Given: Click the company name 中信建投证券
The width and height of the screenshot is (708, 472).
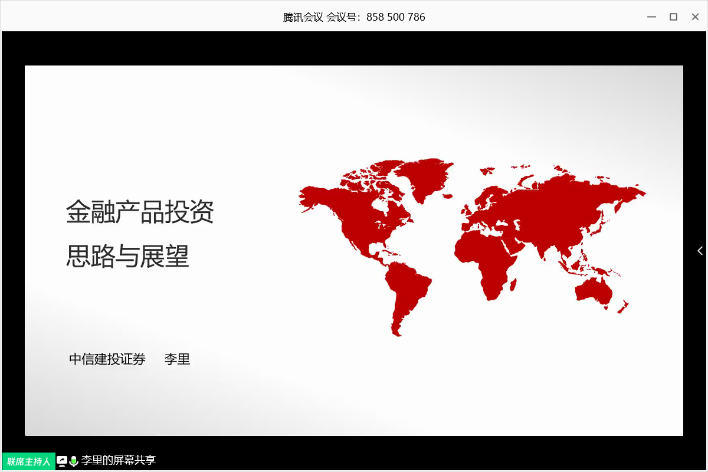Looking at the screenshot, I should [107, 359].
